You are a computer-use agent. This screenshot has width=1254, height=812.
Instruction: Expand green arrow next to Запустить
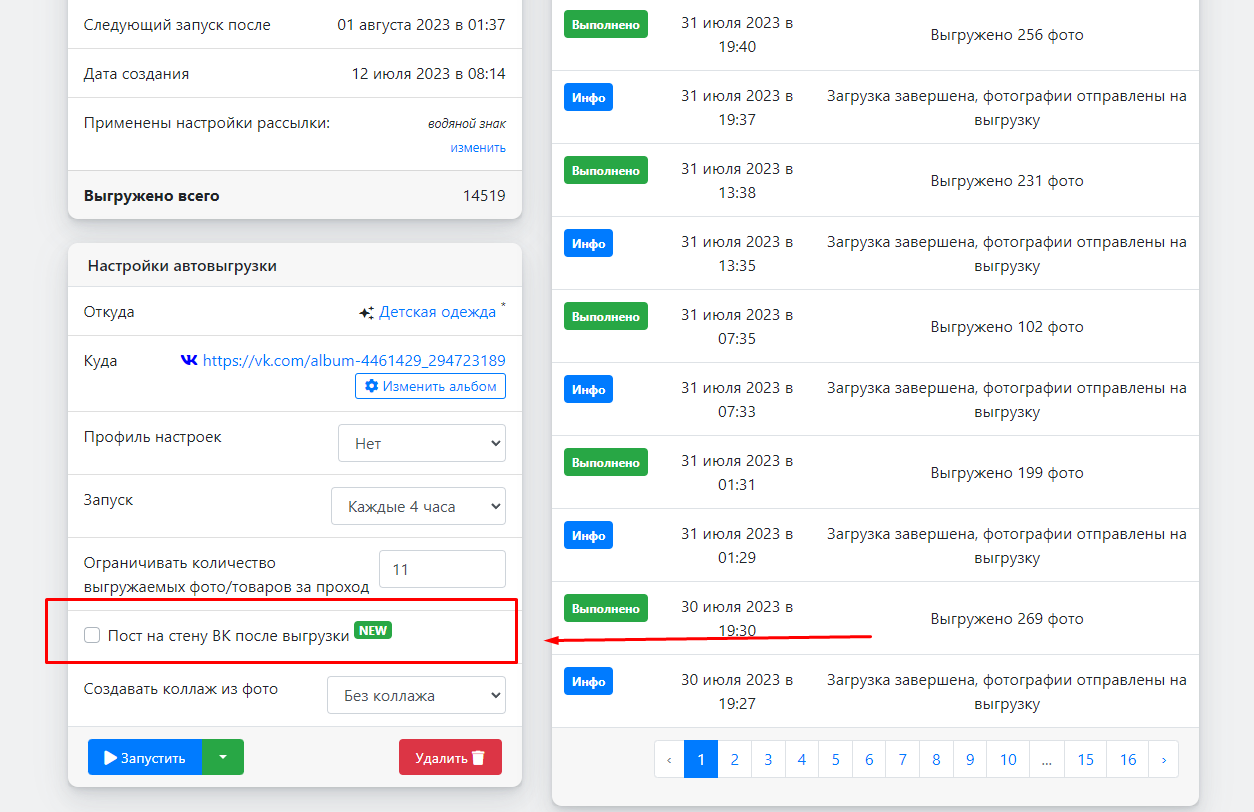(x=223, y=757)
